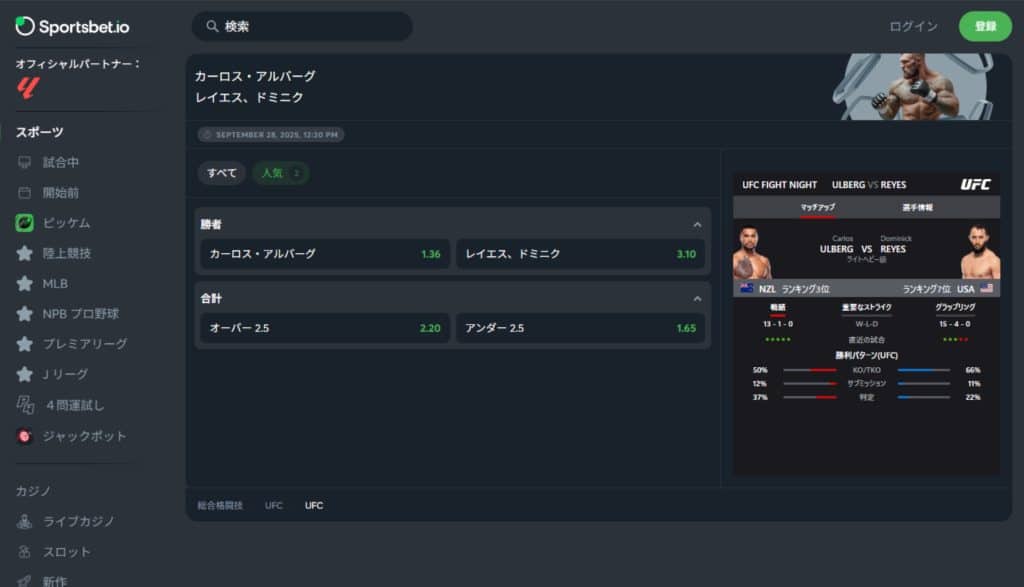1024x587 pixels.
Task: Collapse the 合計 market section
Action: tap(697, 298)
